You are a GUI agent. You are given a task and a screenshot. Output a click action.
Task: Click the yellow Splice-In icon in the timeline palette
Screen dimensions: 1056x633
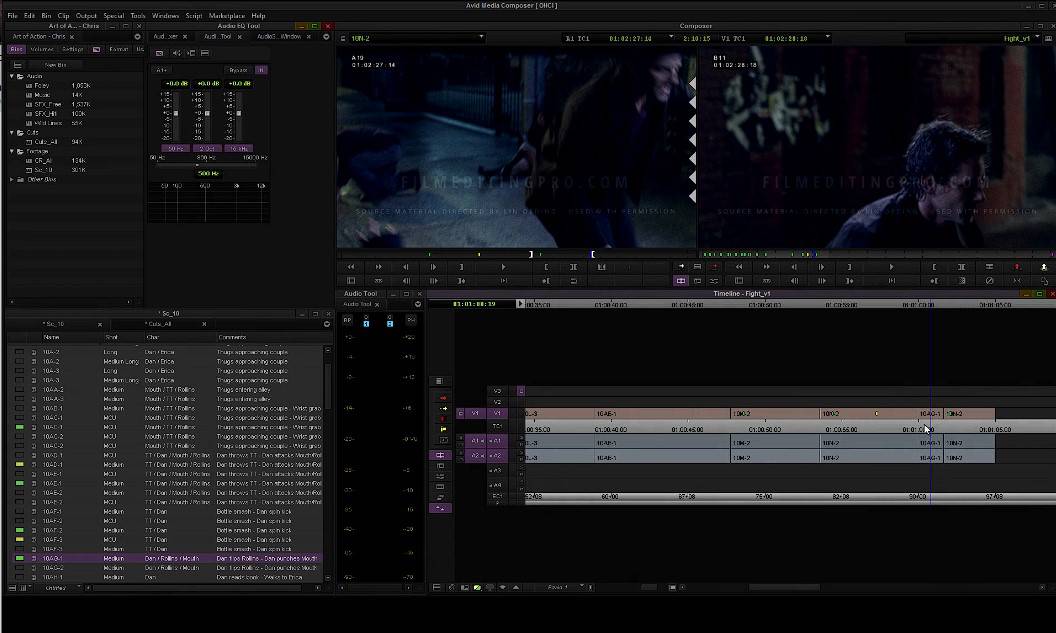443,428
